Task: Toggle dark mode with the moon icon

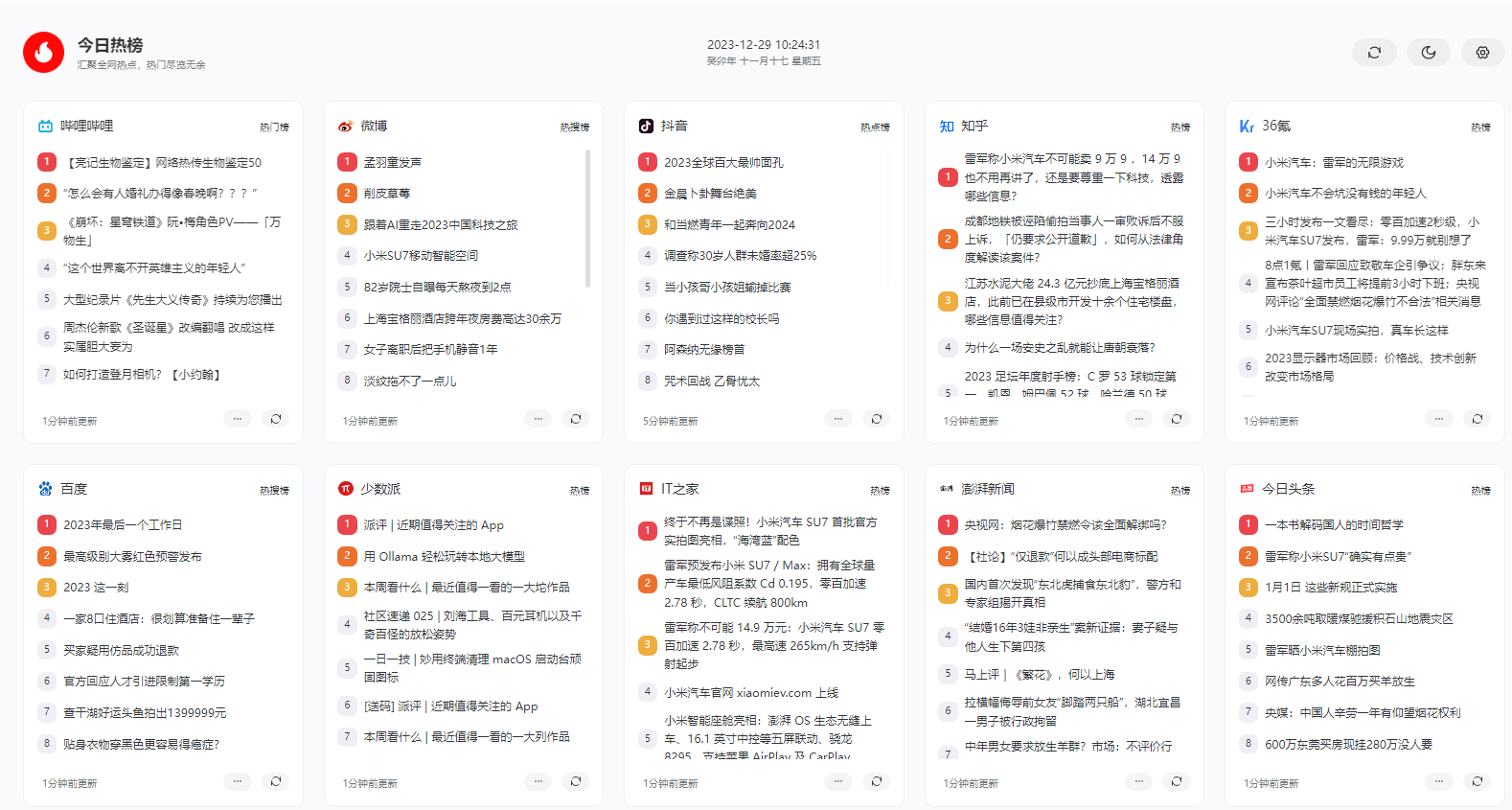Action: click(x=1429, y=53)
